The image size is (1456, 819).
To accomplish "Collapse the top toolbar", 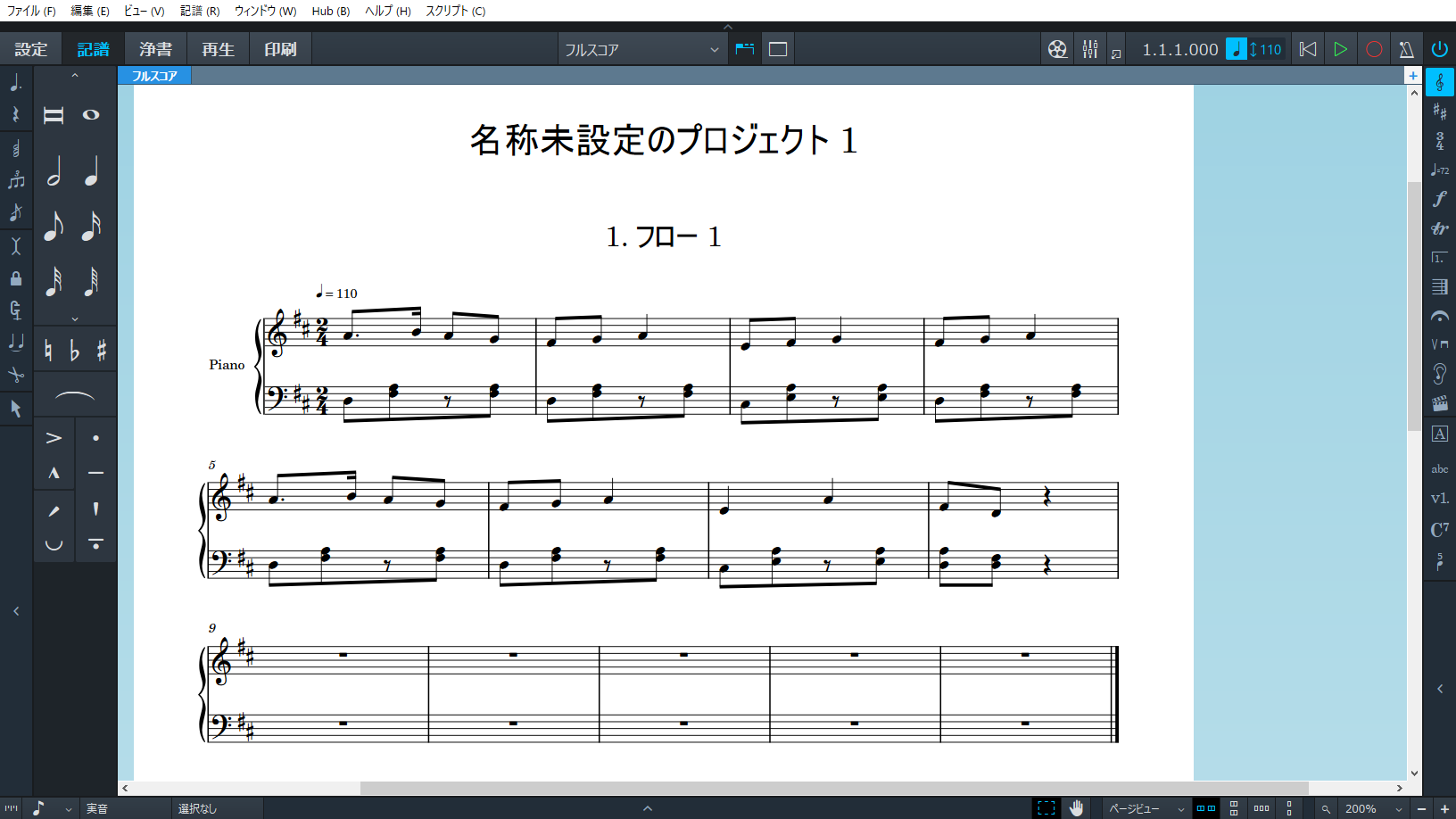I will tap(728, 27).
